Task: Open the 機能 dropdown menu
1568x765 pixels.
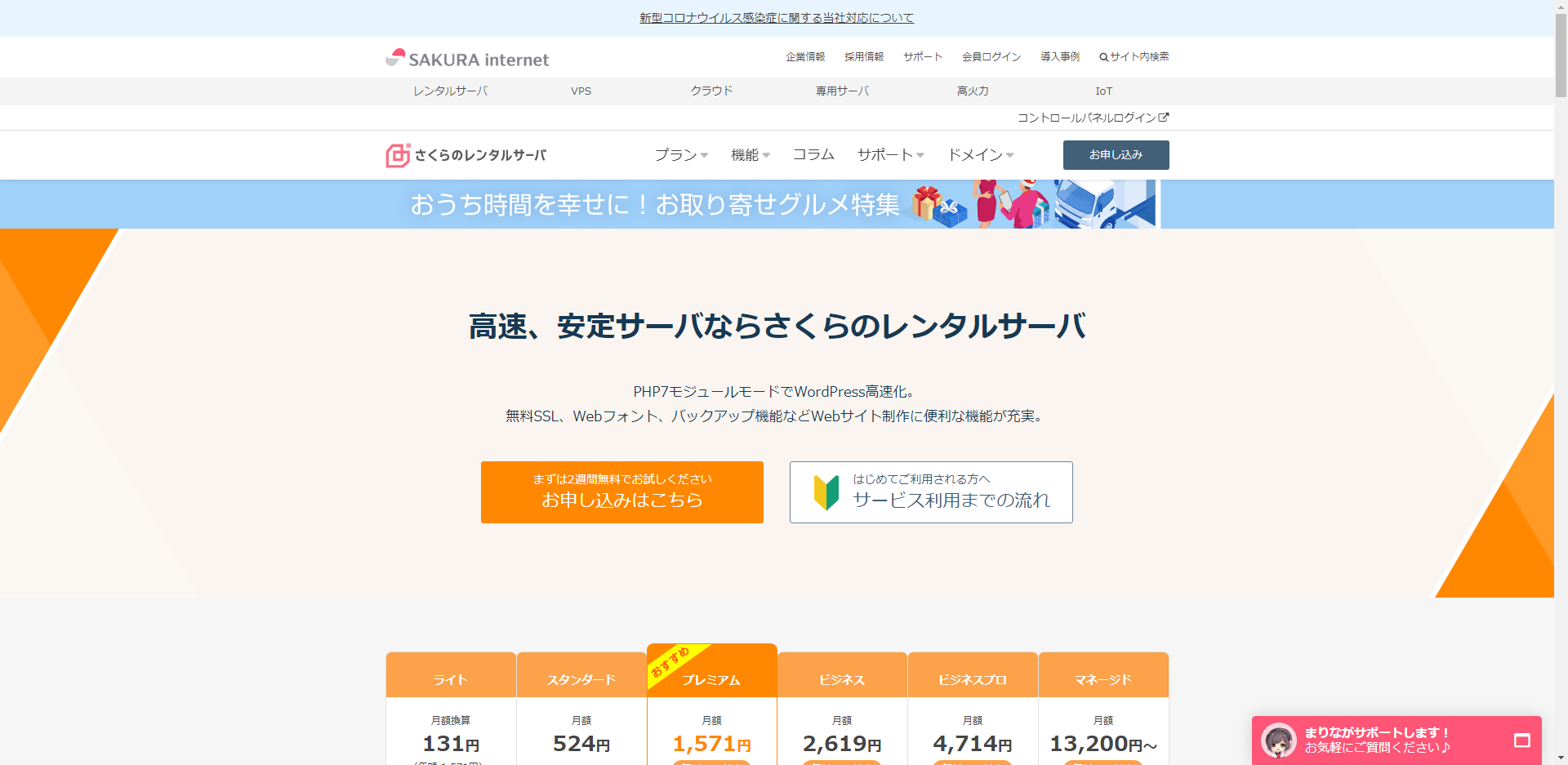Action: click(751, 155)
